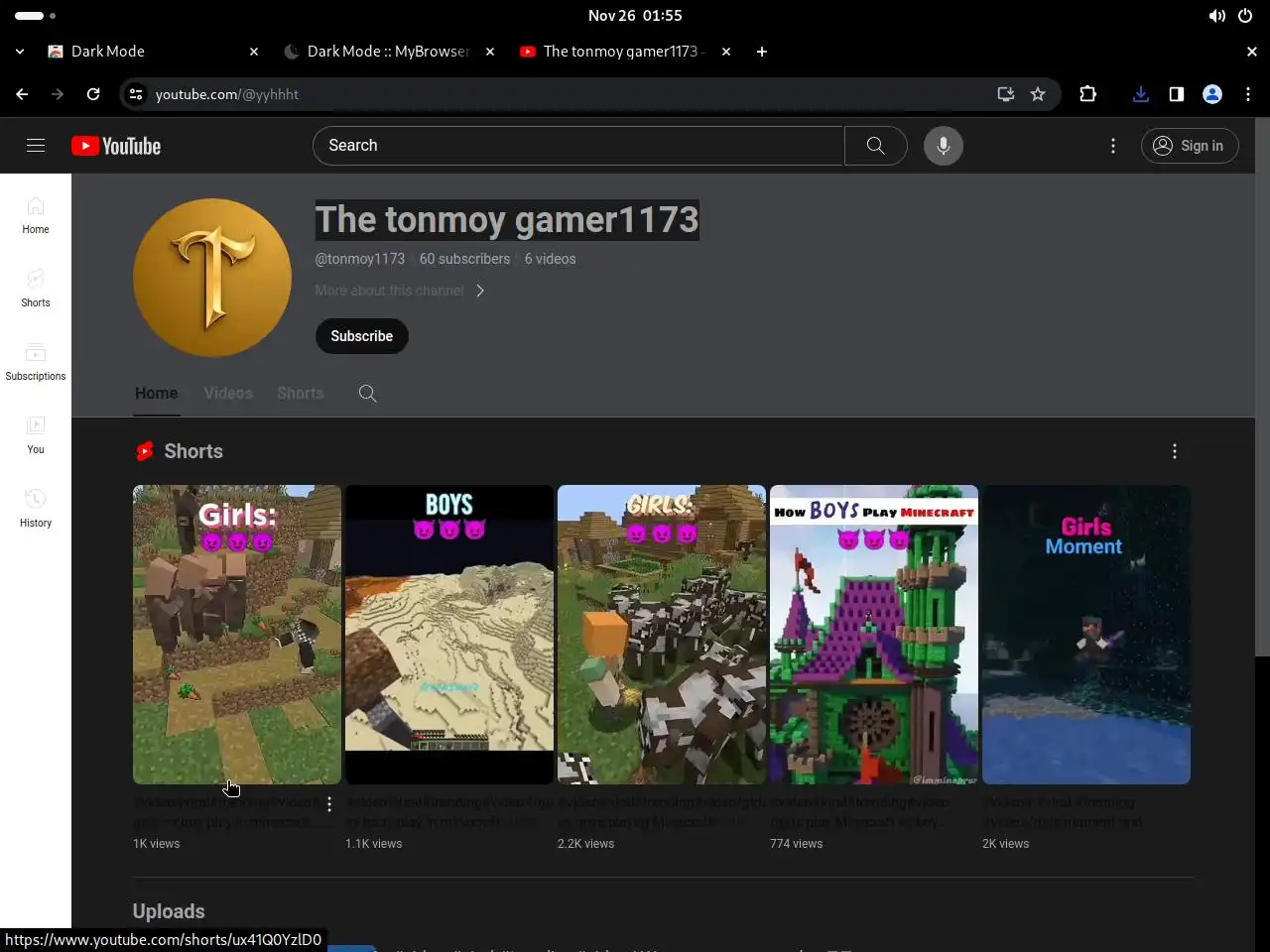Open browser downloads
The height and width of the screenshot is (952, 1270).
(1141, 94)
